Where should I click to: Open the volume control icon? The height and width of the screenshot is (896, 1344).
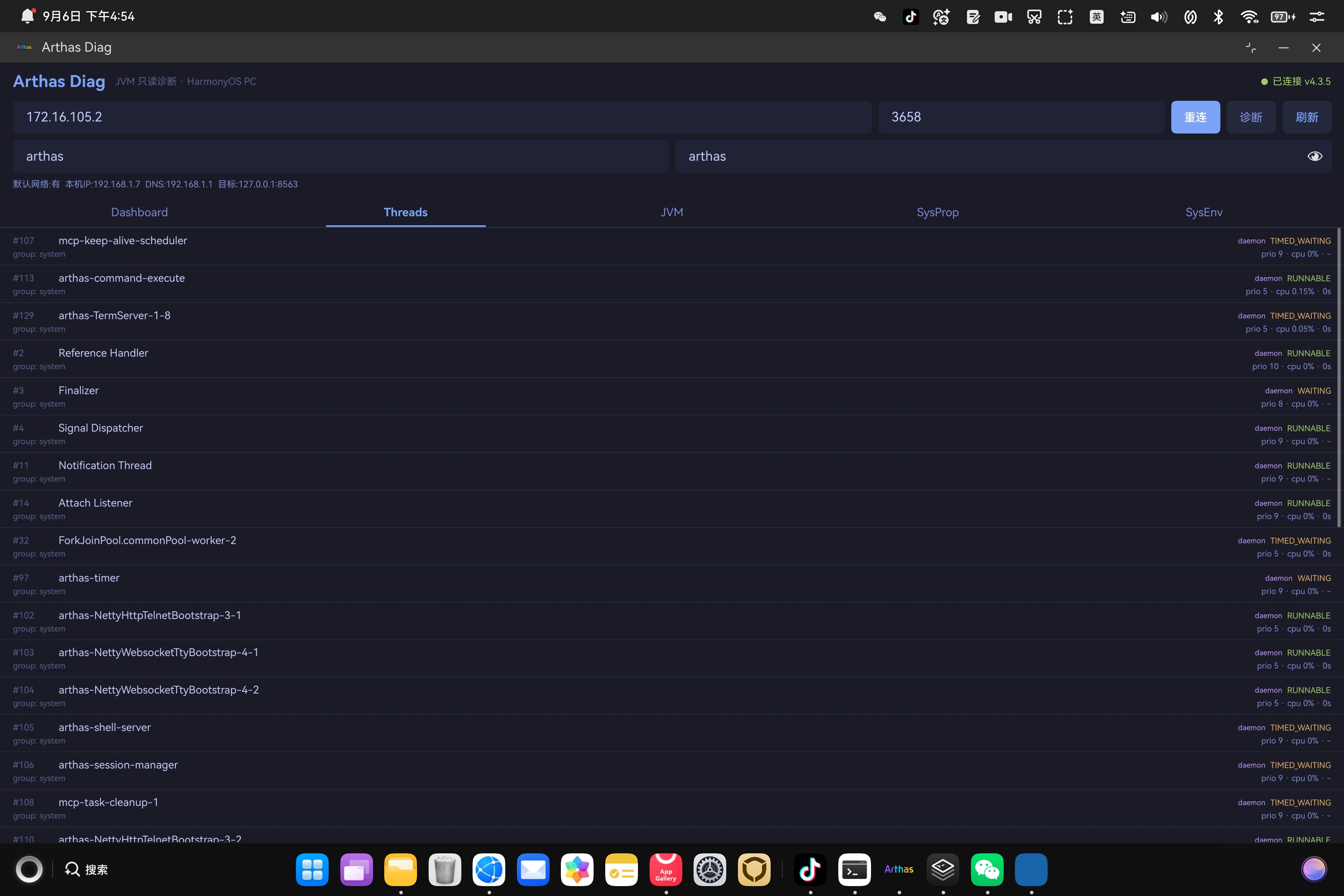(x=1159, y=16)
